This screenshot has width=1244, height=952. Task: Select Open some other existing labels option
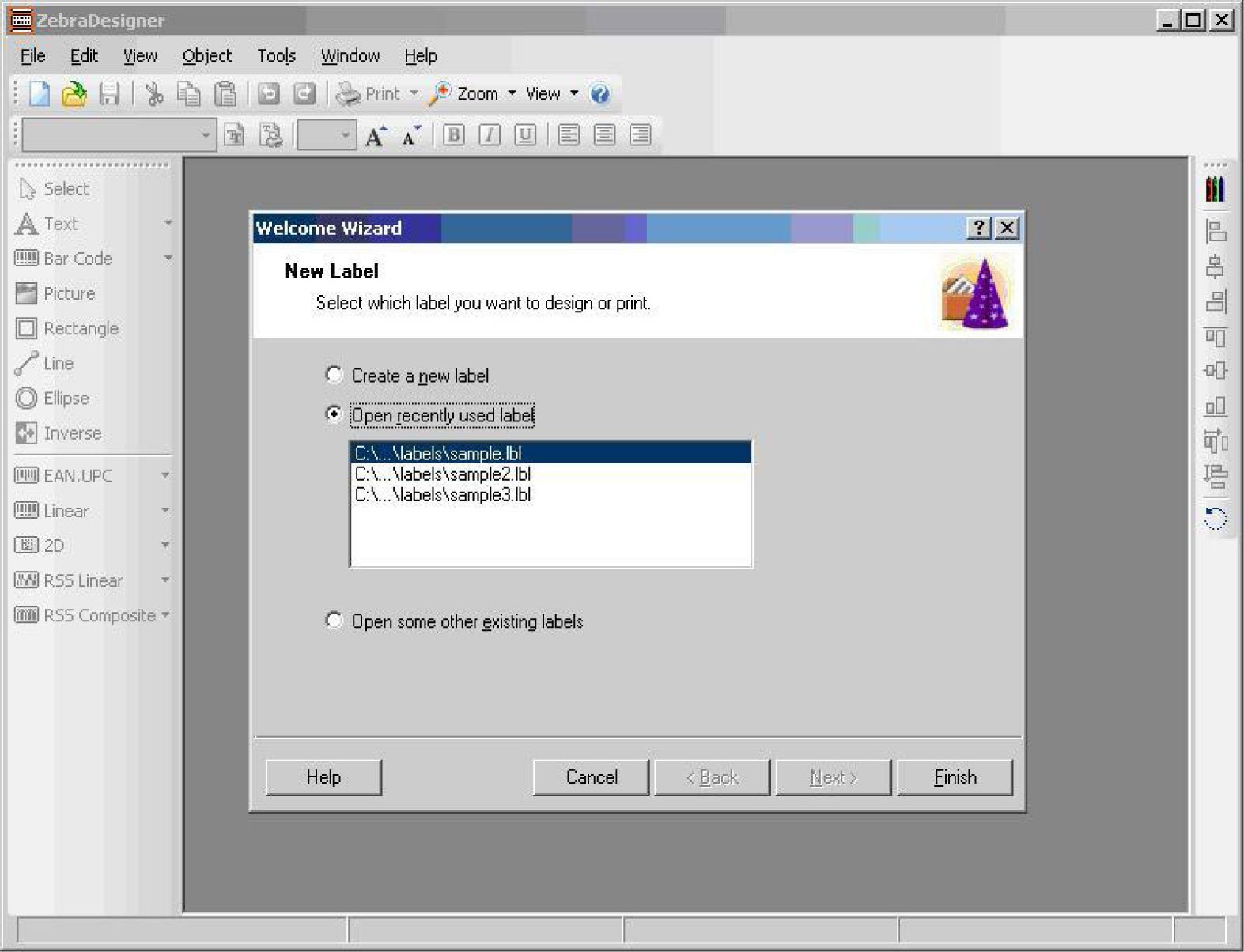pyautogui.click(x=455, y=621)
